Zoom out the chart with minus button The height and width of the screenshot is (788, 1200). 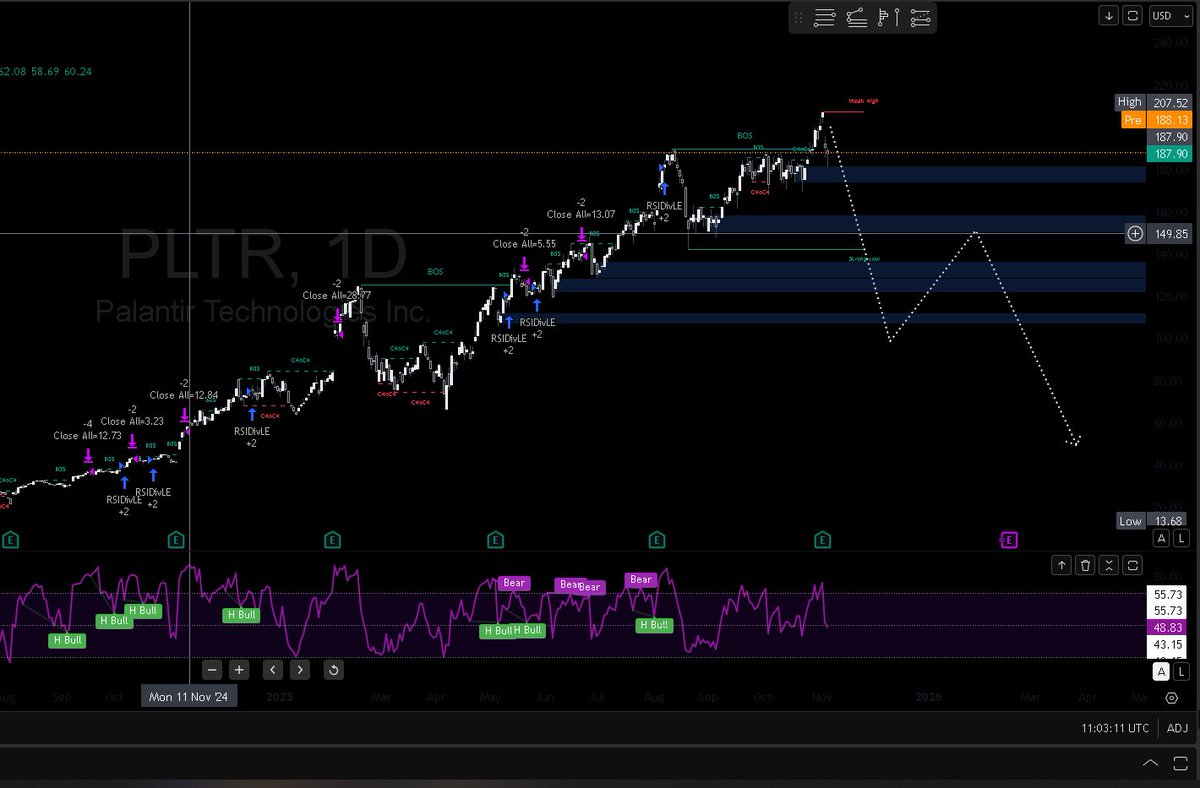pos(212,670)
